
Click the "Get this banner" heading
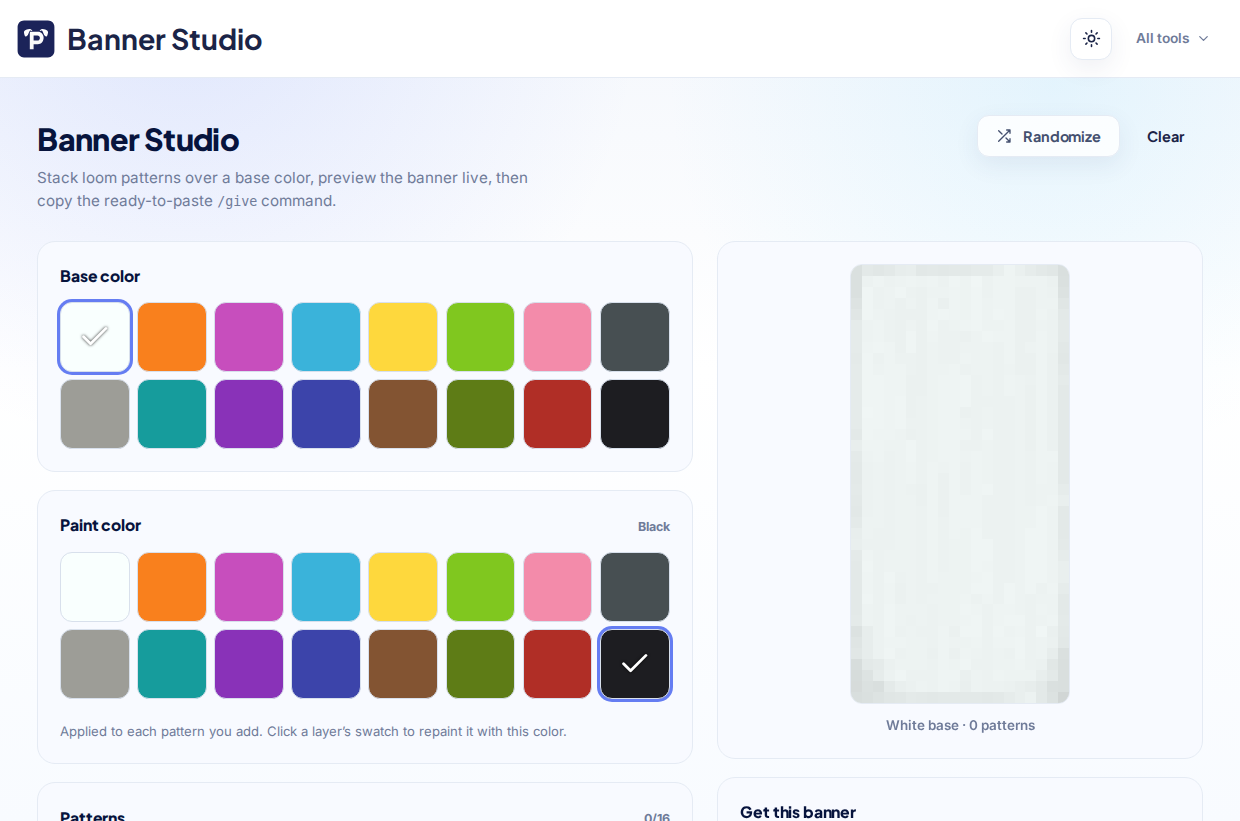[798, 812]
